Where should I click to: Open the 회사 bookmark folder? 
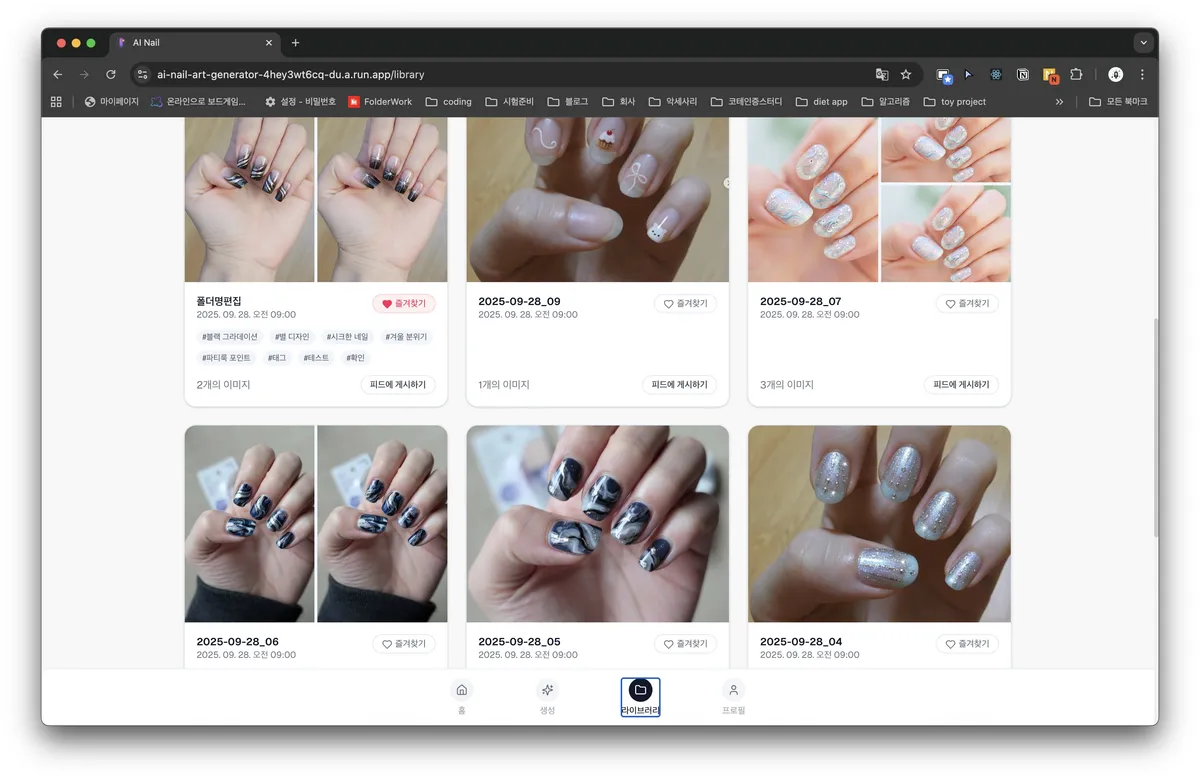tap(620, 101)
